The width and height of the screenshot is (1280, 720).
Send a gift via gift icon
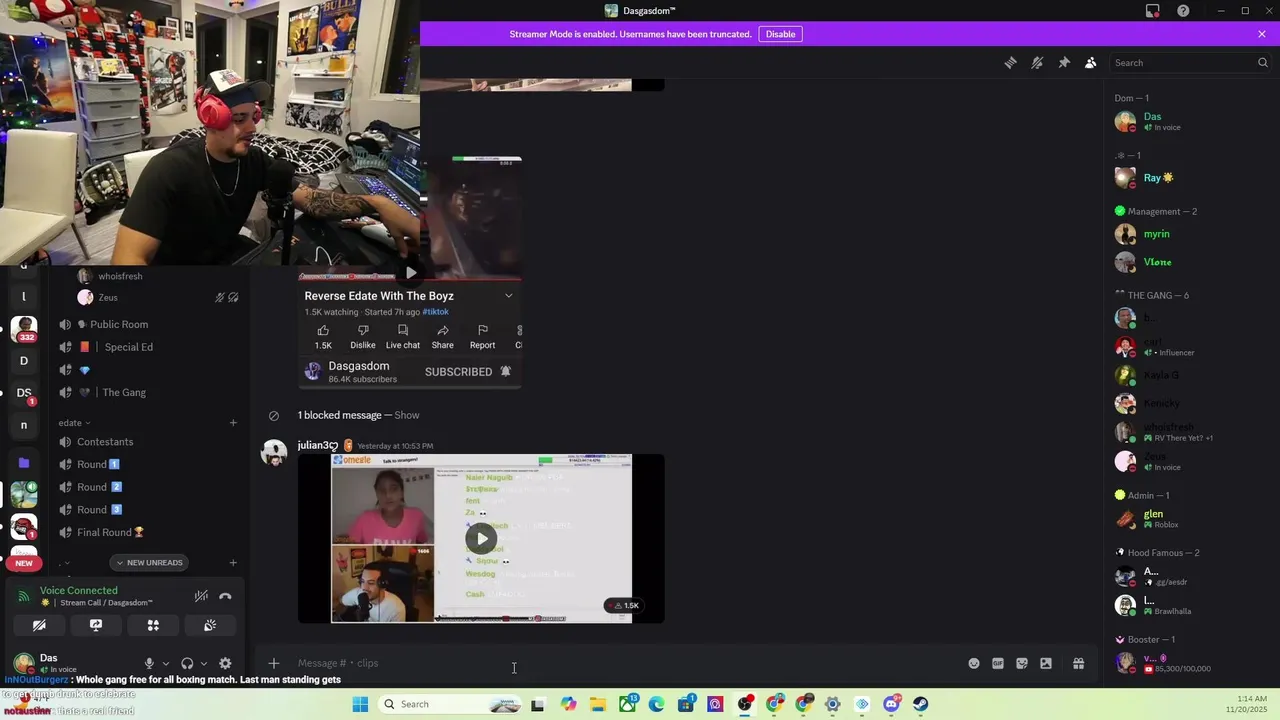coord(1078,663)
